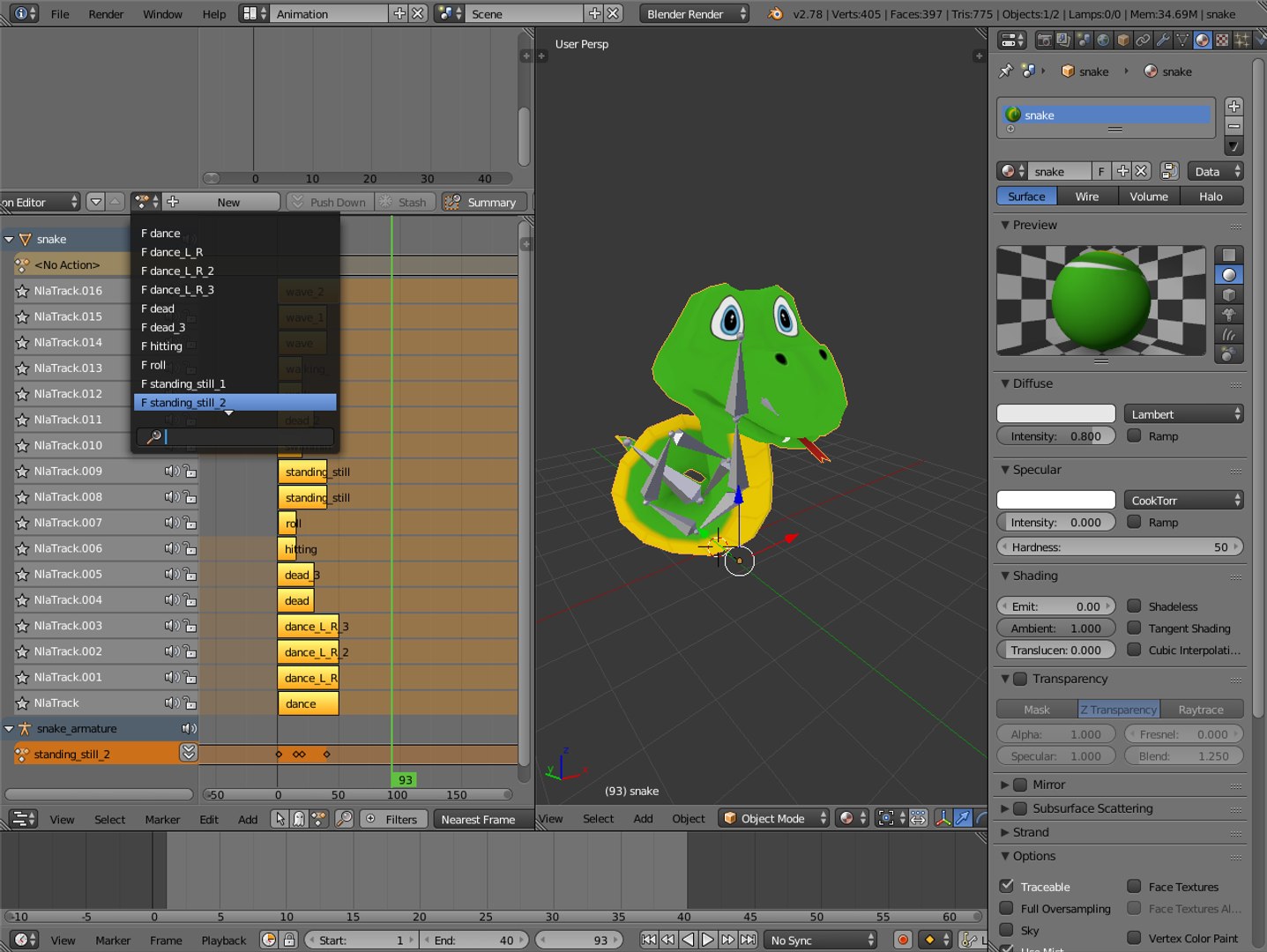This screenshot has width=1267, height=952.
Task: Click the Filters button
Action: point(394,819)
